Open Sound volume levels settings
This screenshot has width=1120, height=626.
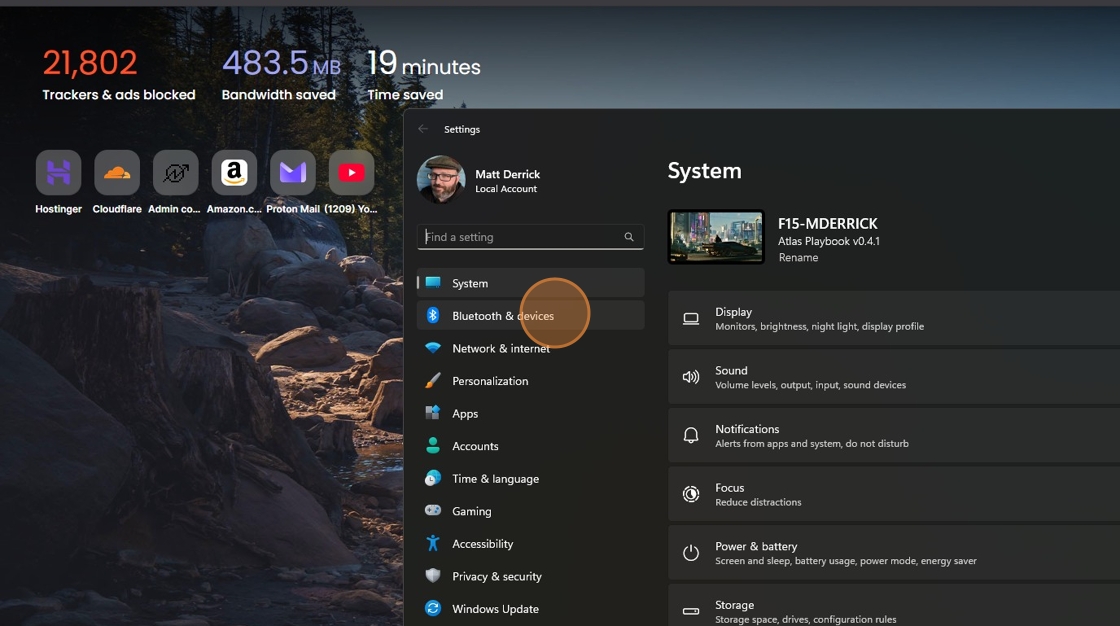(894, 377)
